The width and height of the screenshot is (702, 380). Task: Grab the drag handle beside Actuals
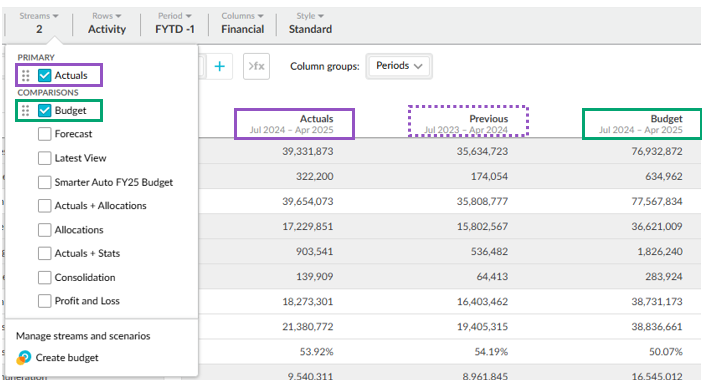click(26, 76)
